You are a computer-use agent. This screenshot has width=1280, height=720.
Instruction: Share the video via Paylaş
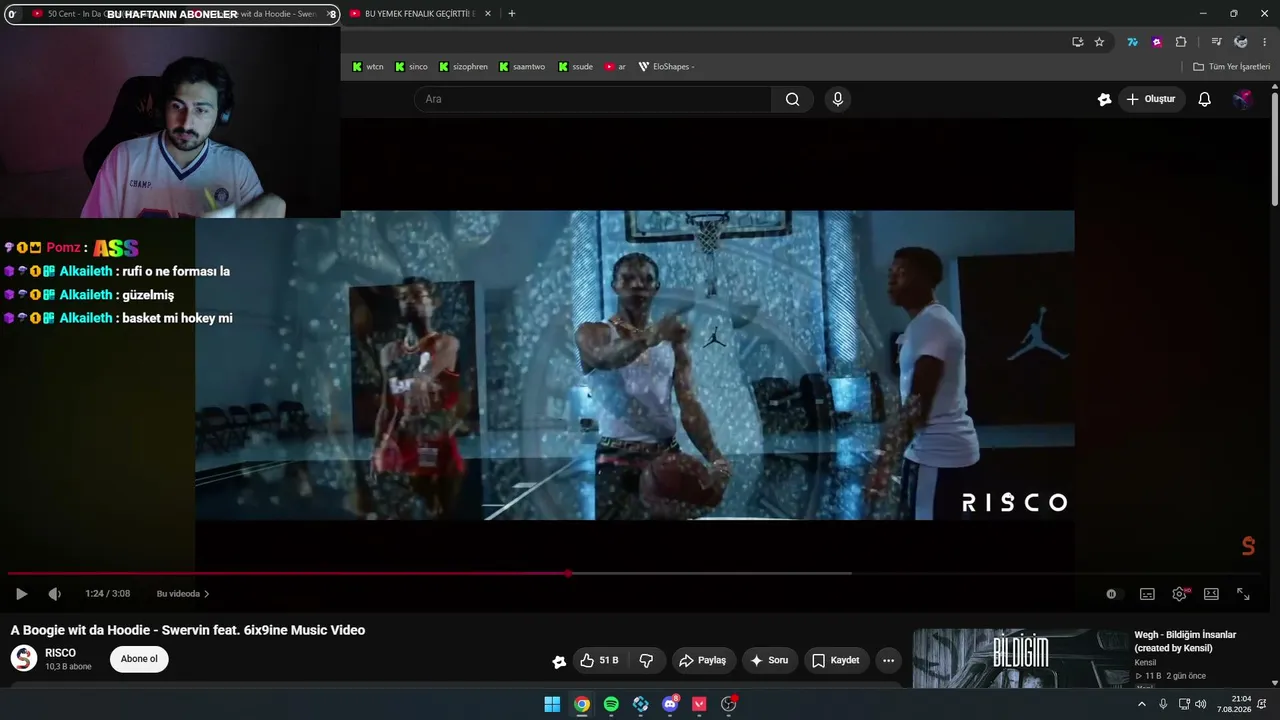pyautogui.click(x=703, y=660)
